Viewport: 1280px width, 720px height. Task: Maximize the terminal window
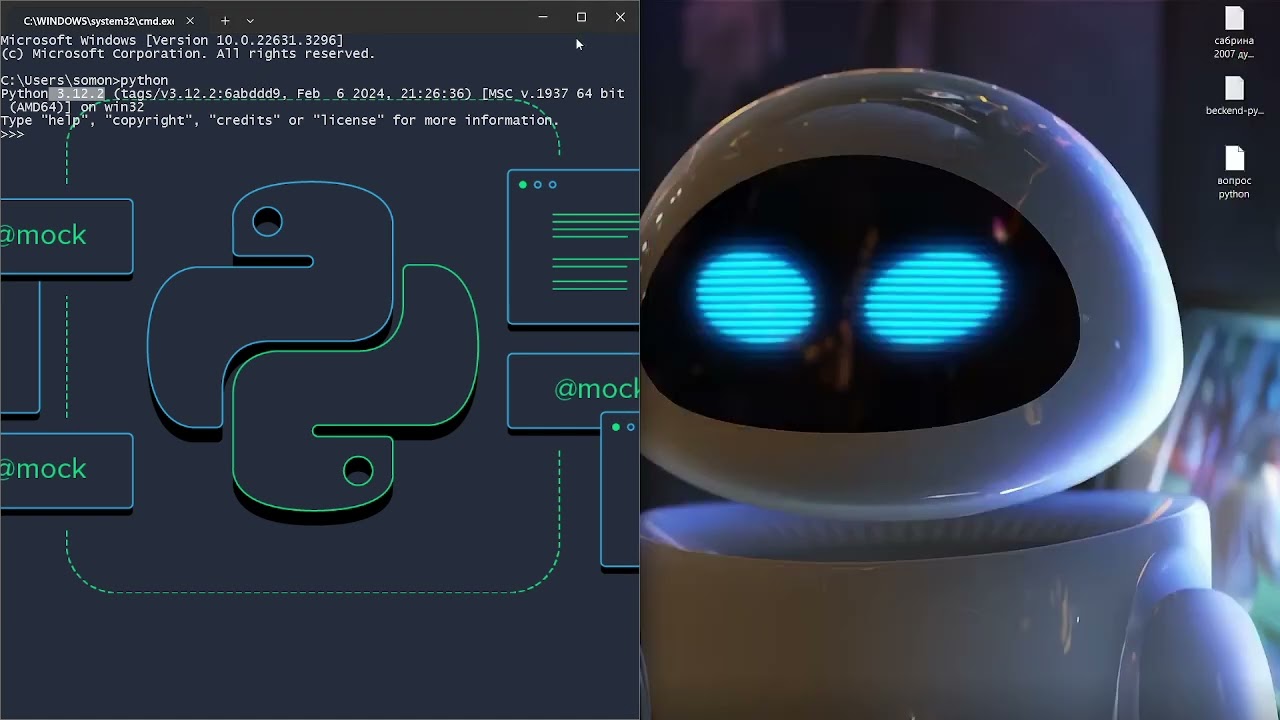click(581, 17)
